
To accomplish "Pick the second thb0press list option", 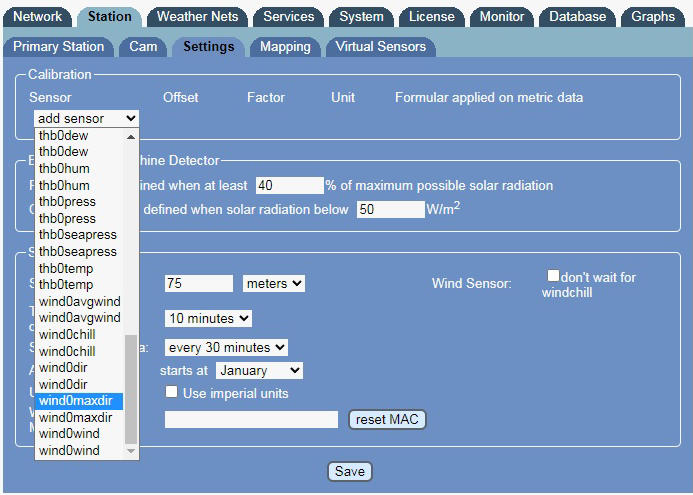I will [x=79, y=218].
